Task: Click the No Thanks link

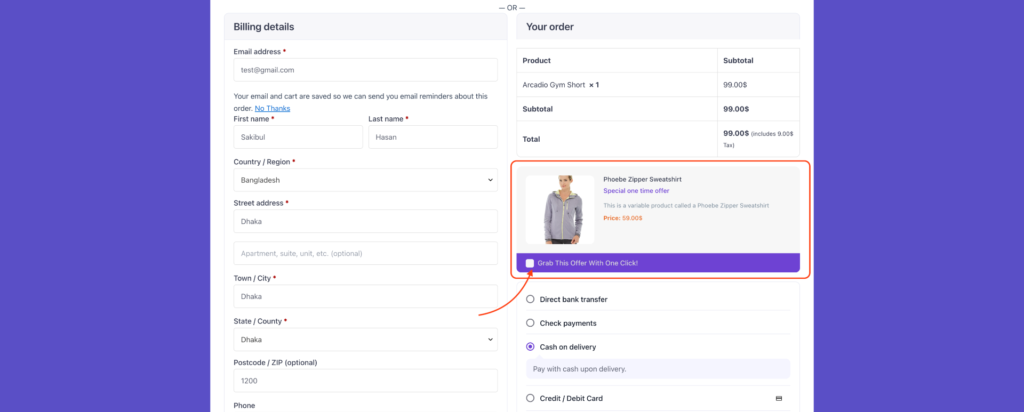Action: [272, 108]
